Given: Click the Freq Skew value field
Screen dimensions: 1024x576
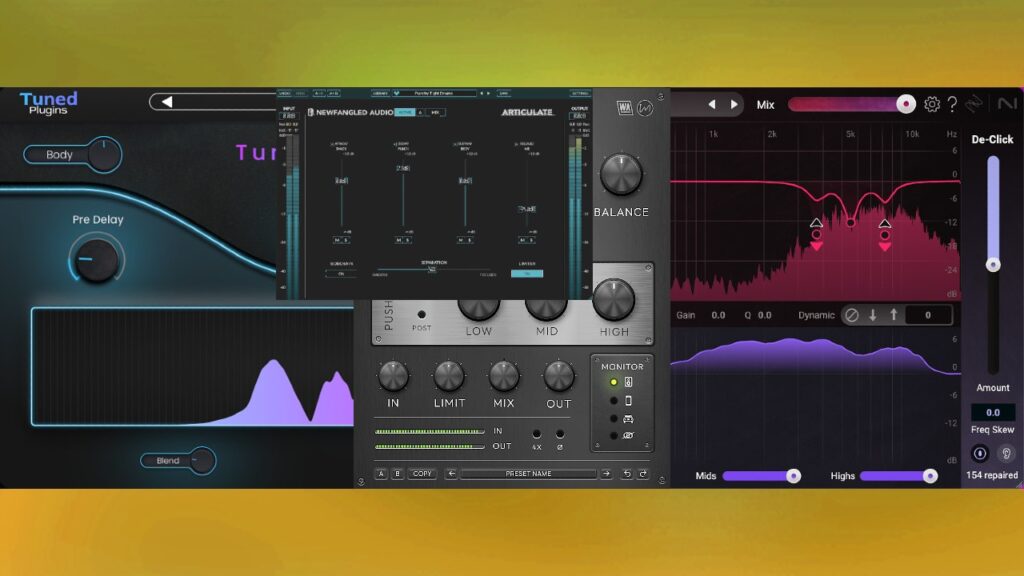Looking at the screenshot, I should pyautogui.click(x=993, y=412).
